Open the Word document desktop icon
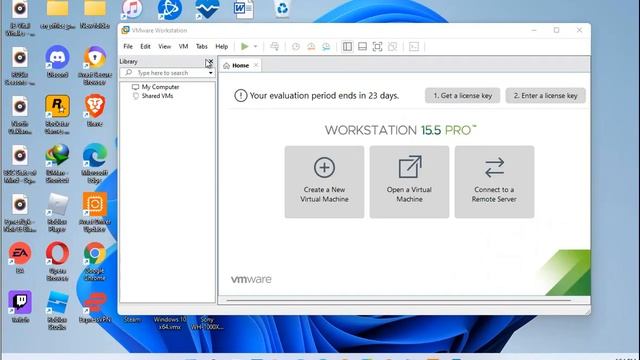 (x=243, y=9)
